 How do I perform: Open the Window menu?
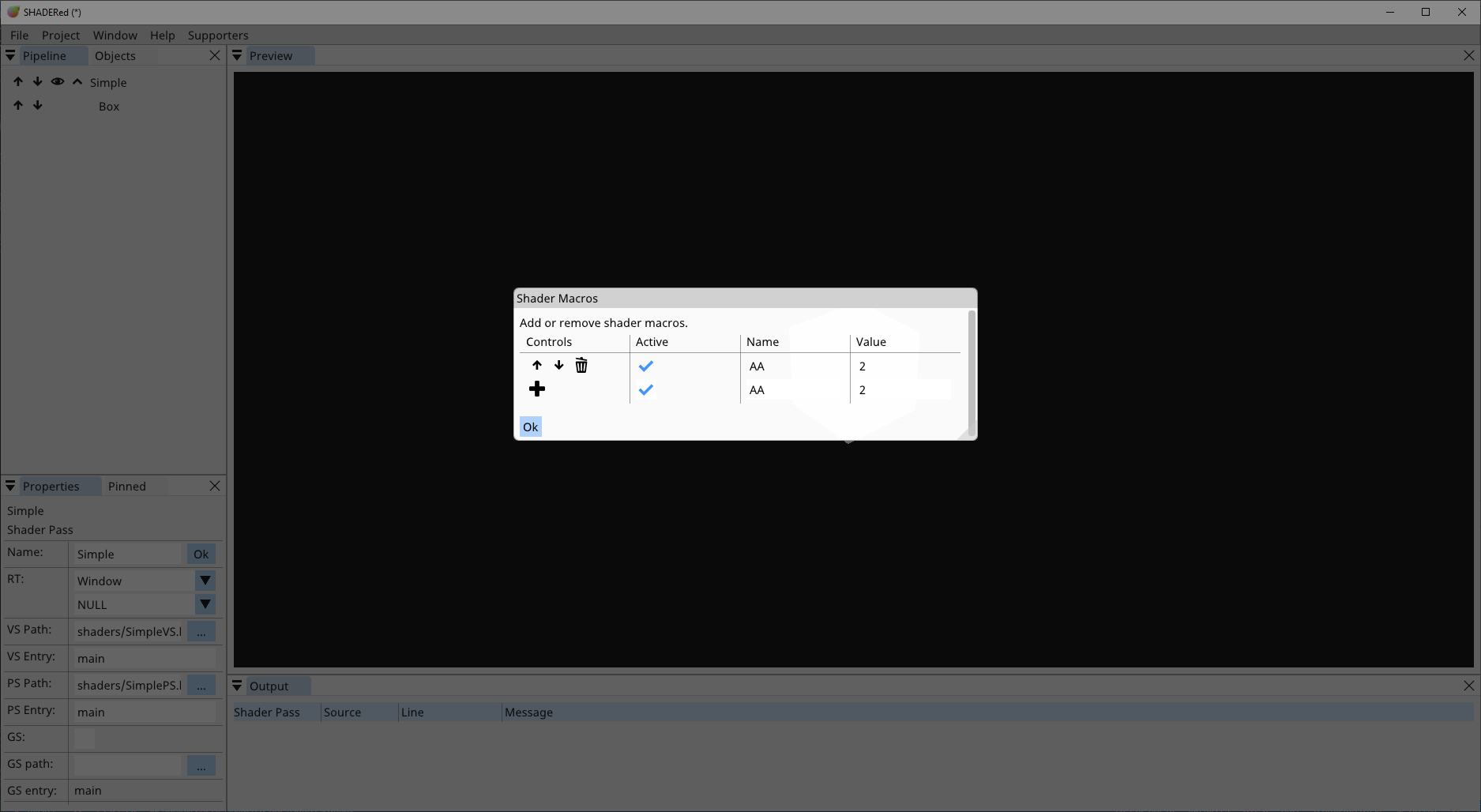click(x=115, y=35)
